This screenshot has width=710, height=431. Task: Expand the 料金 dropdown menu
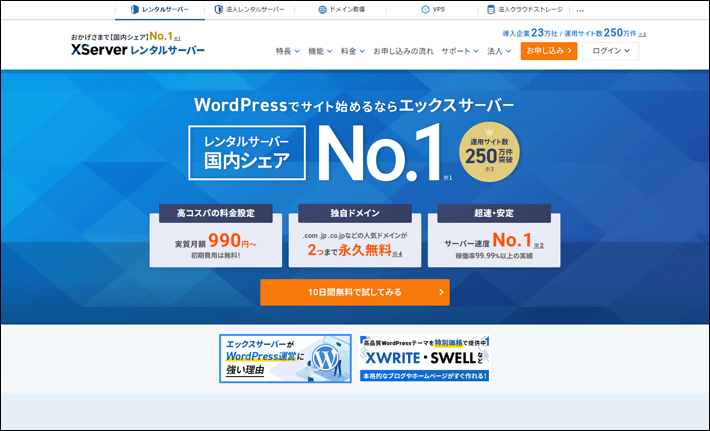pyautogui.click(x=354, y=51)
